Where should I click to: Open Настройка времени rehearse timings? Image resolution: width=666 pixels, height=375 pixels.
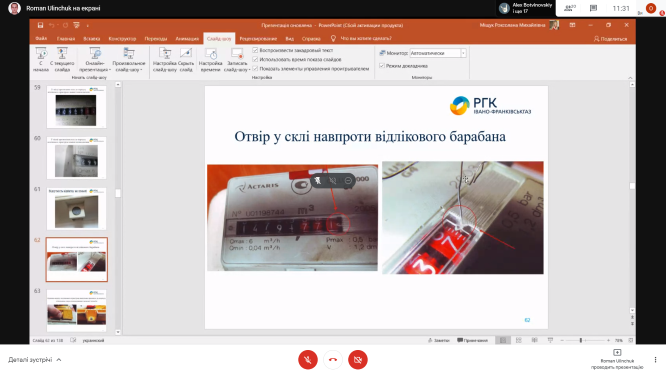coord(210,59)
